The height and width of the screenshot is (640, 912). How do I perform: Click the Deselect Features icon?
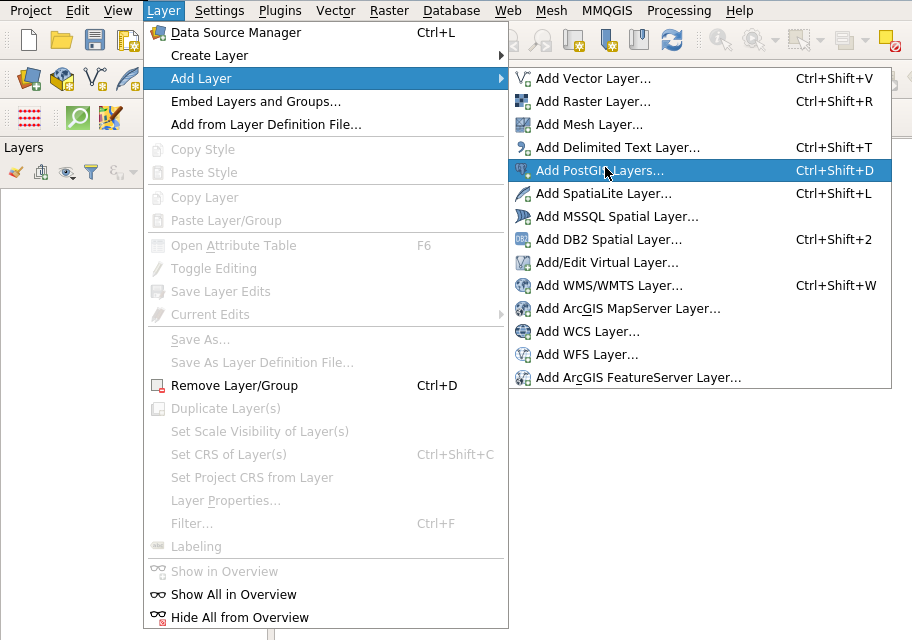click(x=889, y=40)
